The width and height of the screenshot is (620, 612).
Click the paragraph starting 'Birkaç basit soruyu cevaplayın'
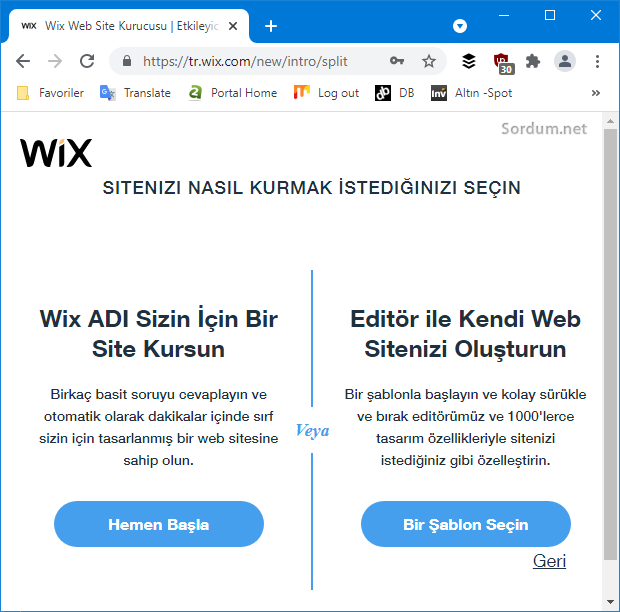(159, 427)
